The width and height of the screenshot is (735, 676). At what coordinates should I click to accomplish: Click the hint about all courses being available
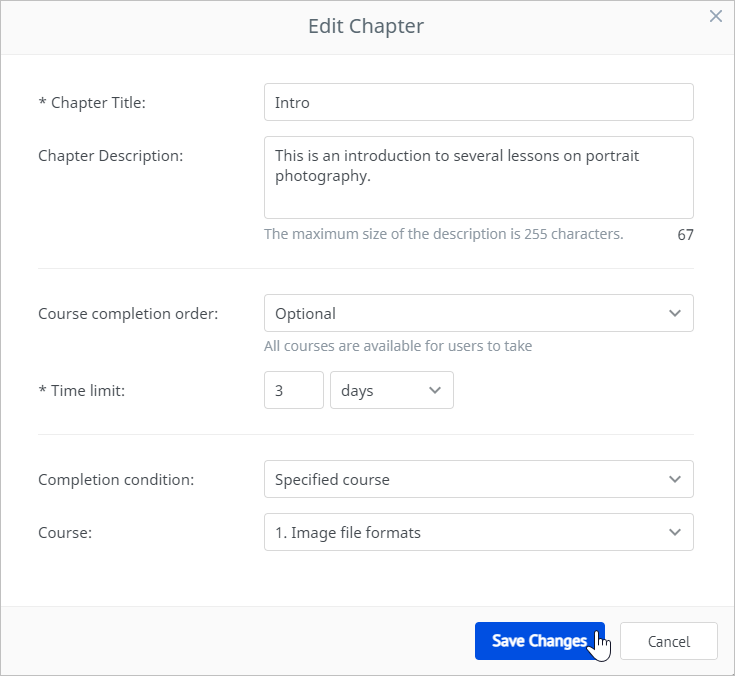pyautogui.click(x=398, y=347)
